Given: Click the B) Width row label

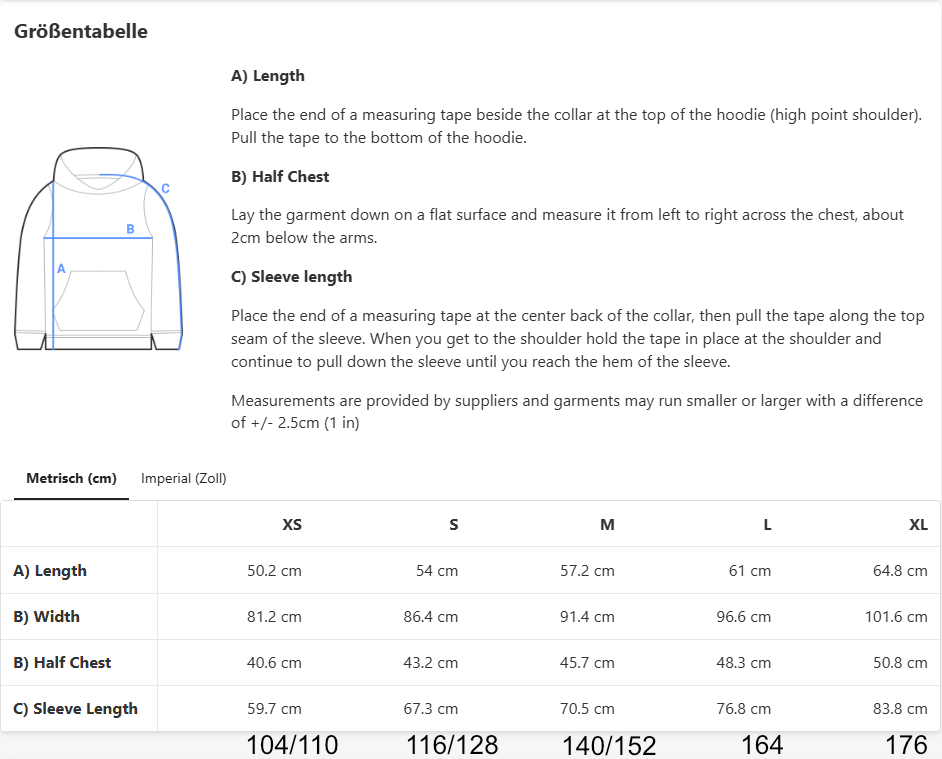Looking at the screenshot, I should click(x=46, y=617).
